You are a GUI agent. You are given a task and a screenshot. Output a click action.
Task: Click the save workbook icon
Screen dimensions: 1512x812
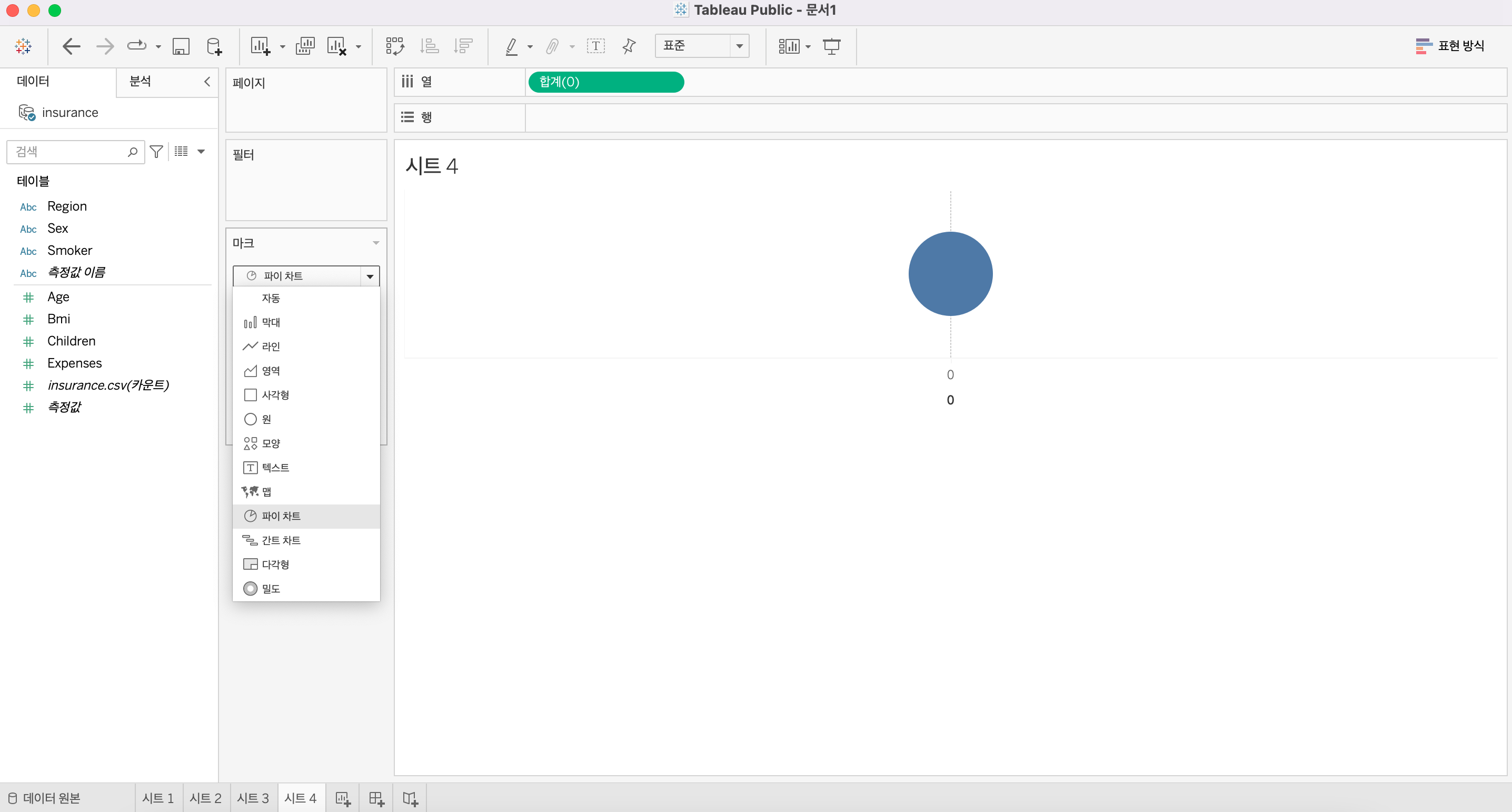pos(180,46)
